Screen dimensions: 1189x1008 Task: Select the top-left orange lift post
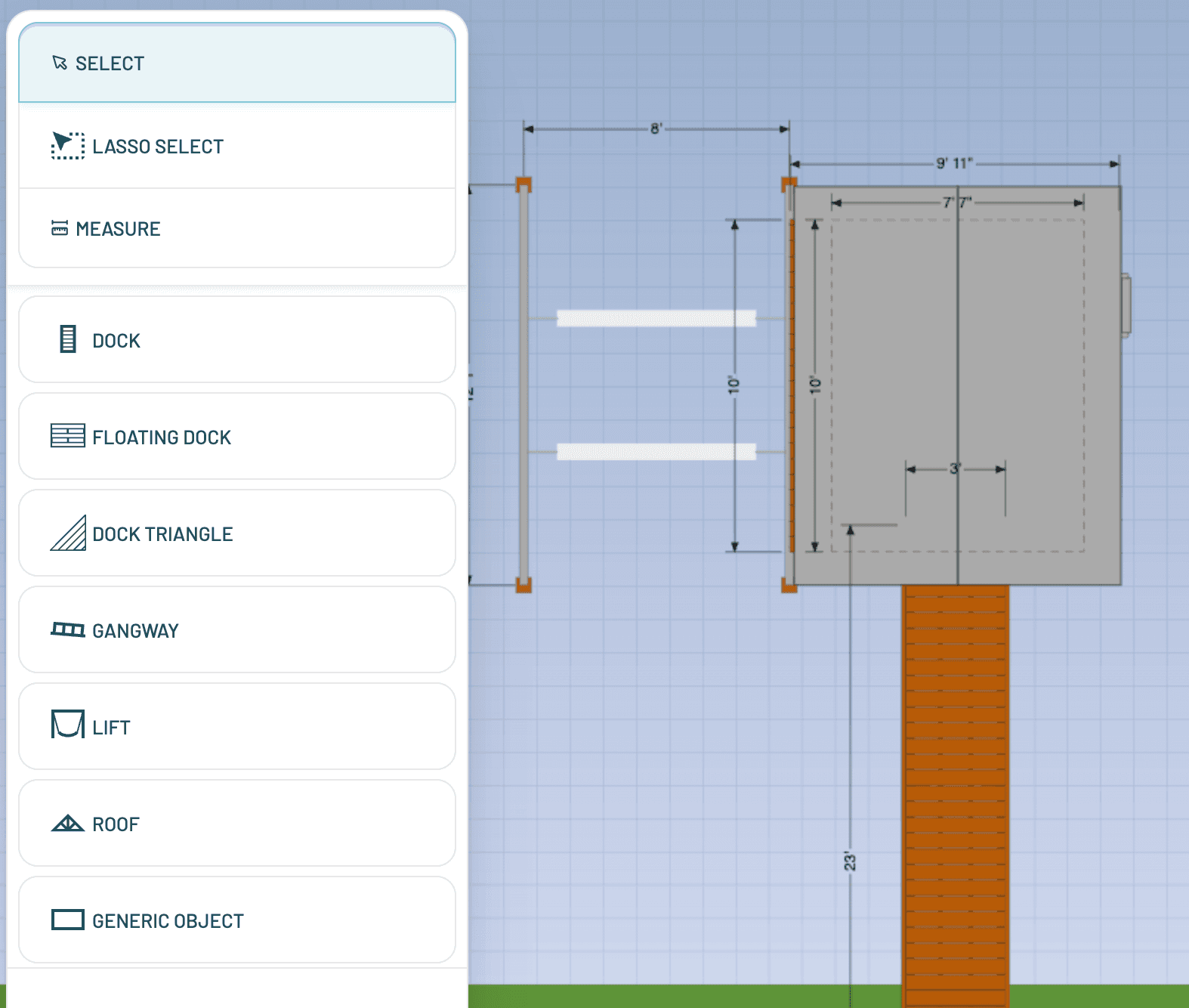(x=523, y=184)
